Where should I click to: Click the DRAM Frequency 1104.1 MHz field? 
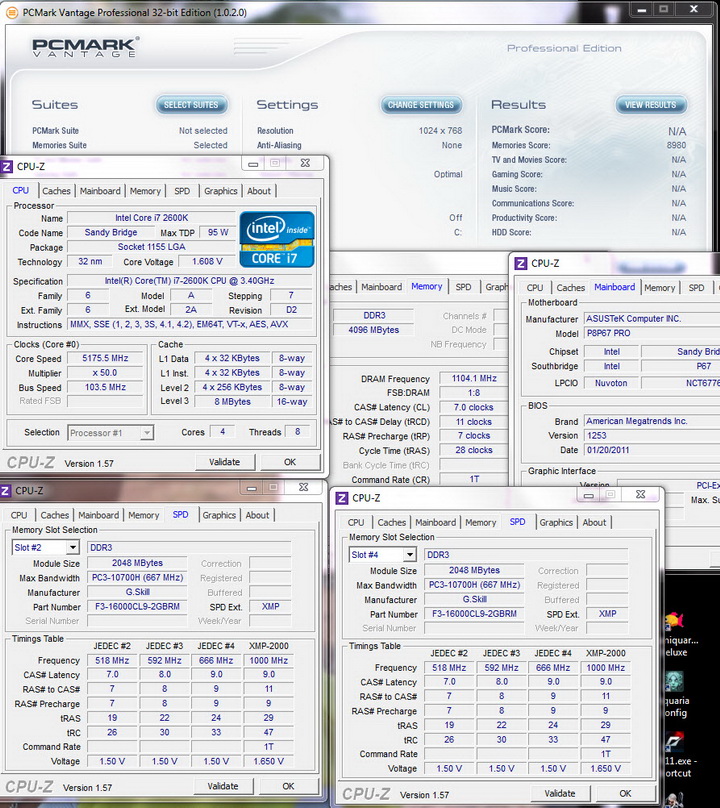(474, 378)
